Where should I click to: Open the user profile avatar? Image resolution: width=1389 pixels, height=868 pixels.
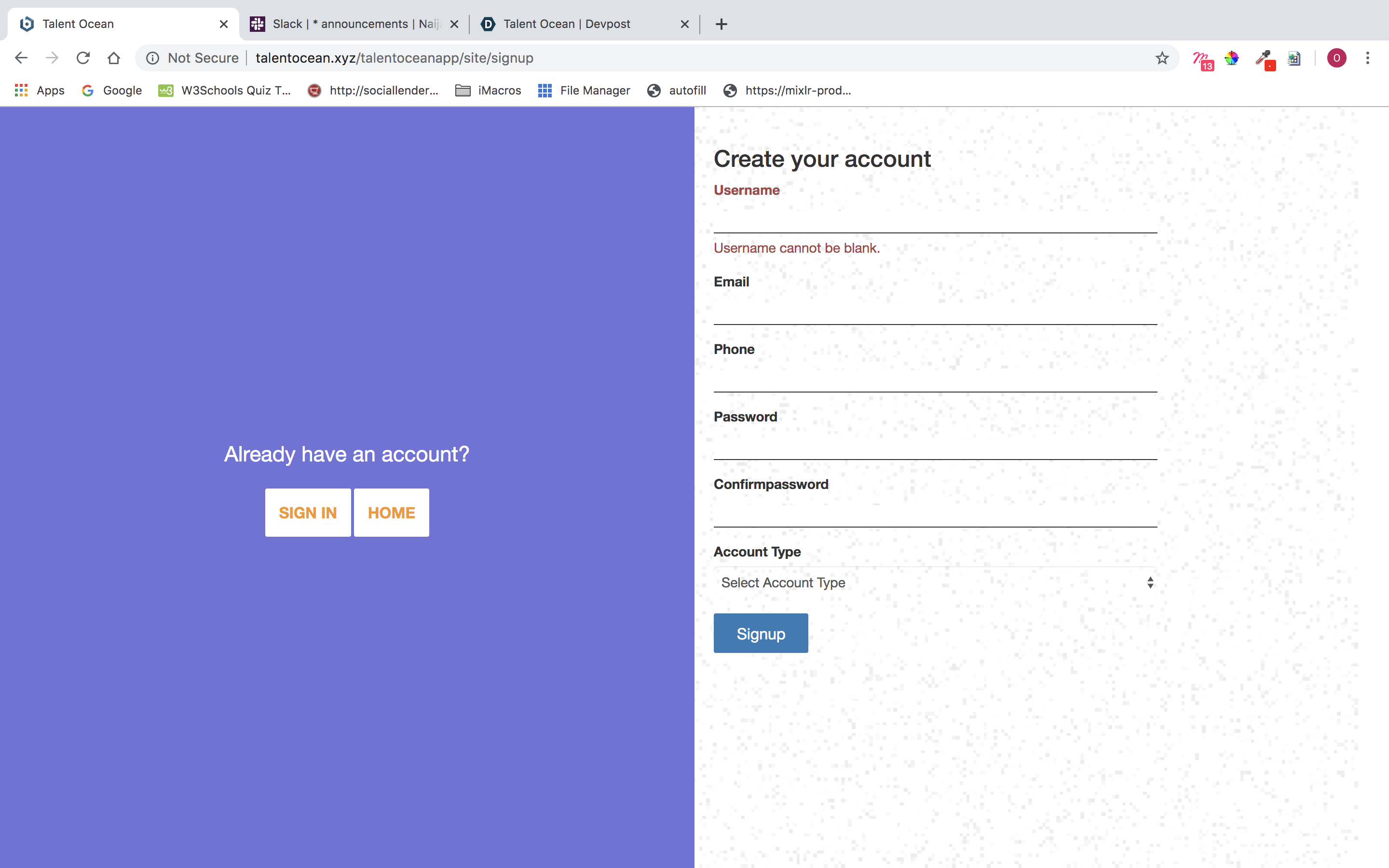[1336, 58]
